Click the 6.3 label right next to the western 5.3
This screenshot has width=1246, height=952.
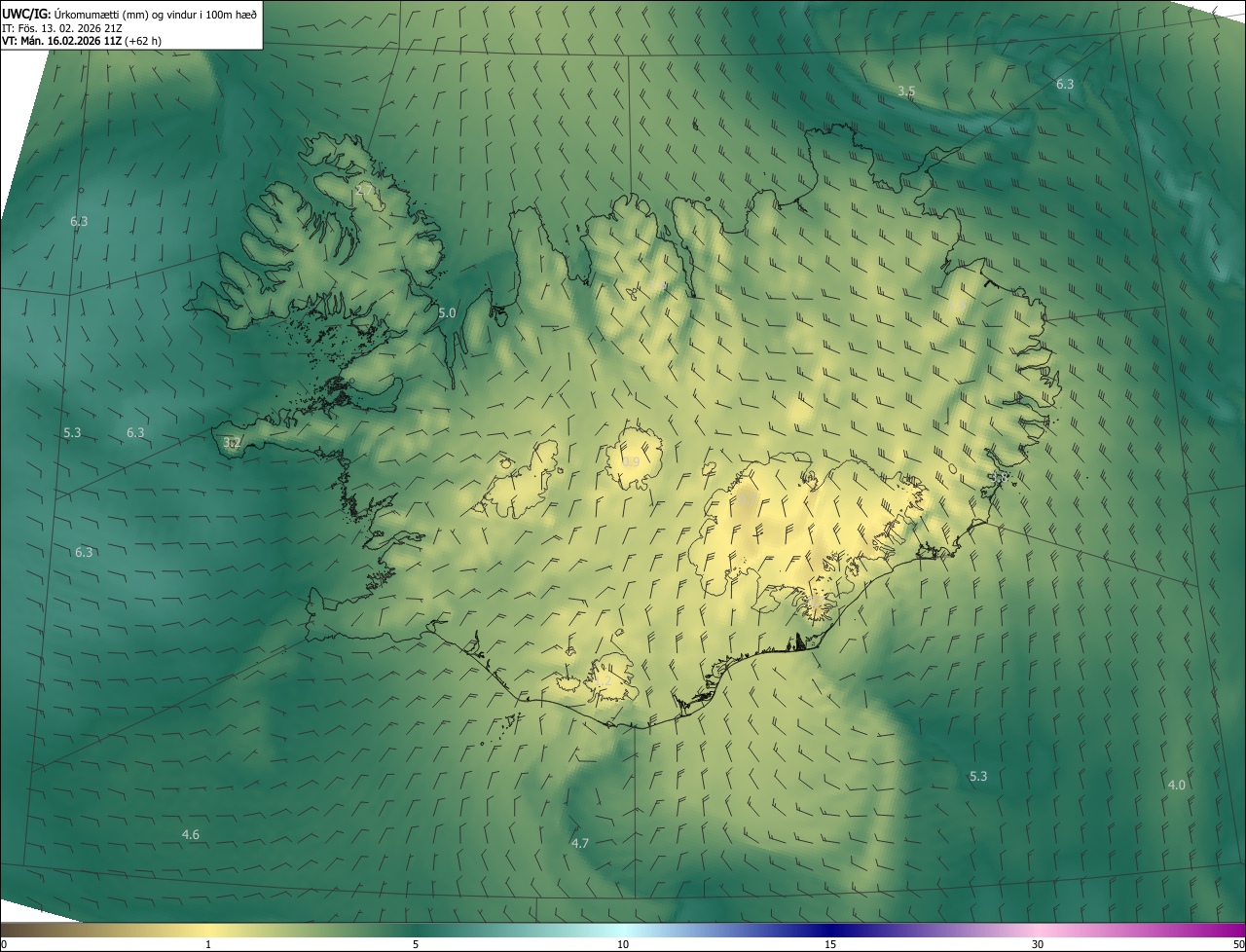tap(135, 433)
